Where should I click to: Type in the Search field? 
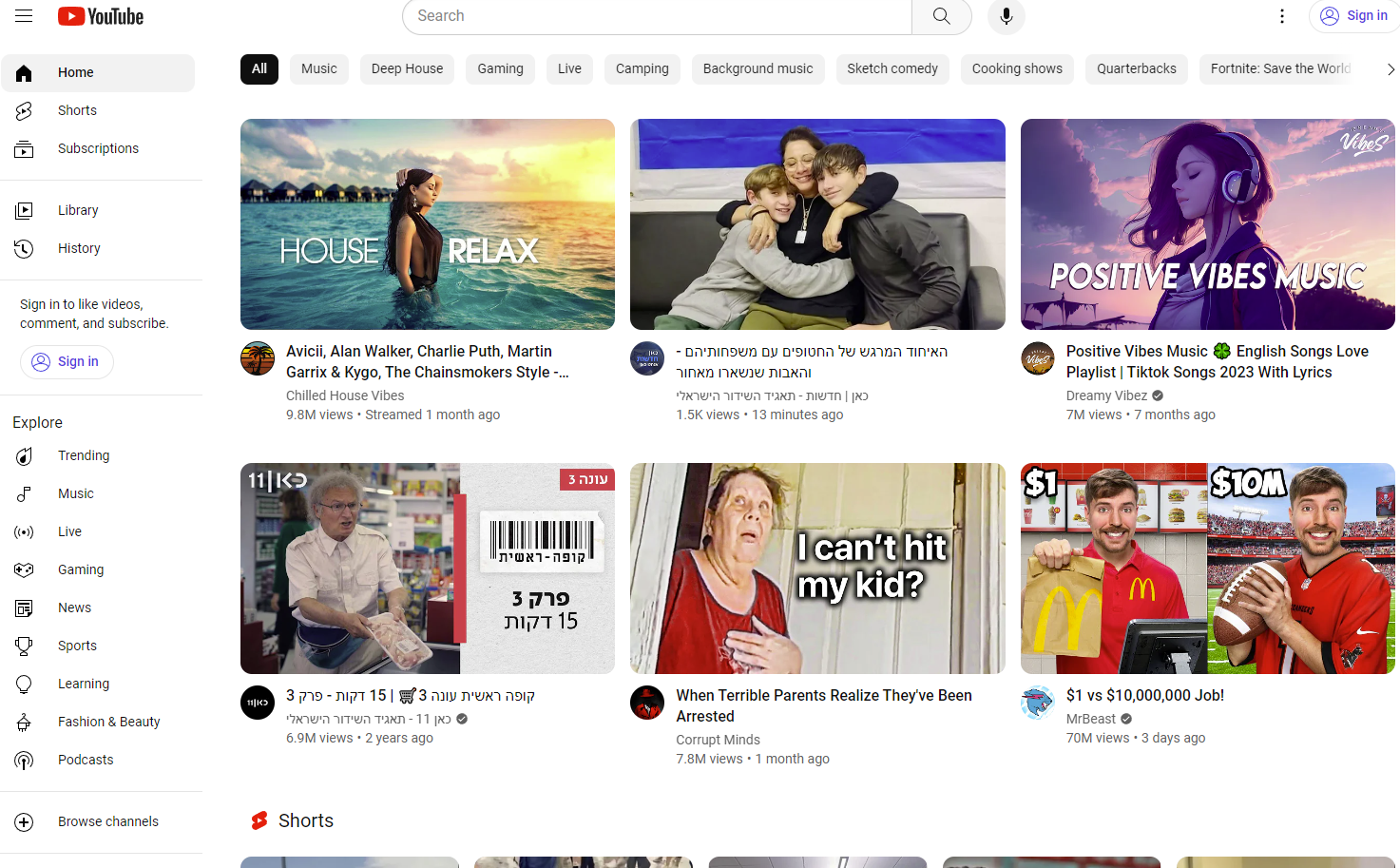click(656, 16)
